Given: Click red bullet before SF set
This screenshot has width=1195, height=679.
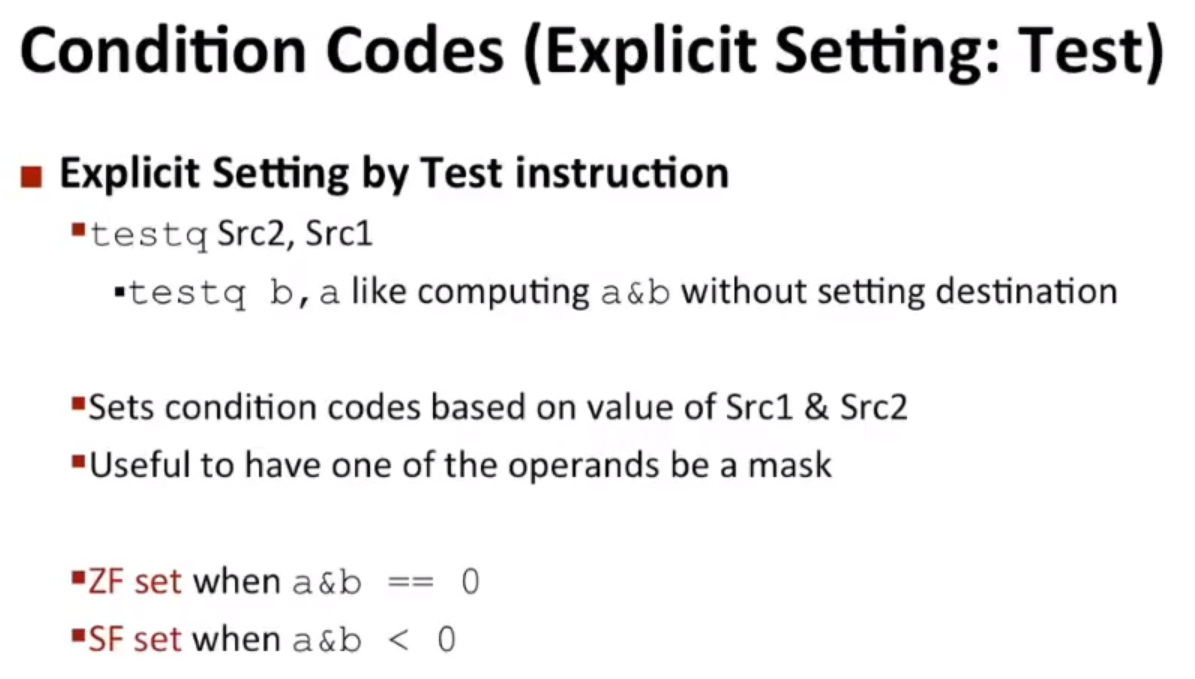Looking at the screenshot, I should click(x=78, y=636).
